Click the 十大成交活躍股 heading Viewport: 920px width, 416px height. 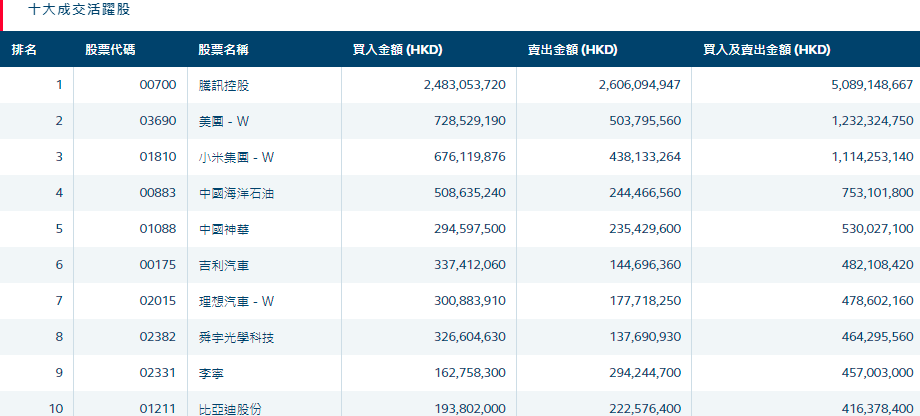coord(79,10)
